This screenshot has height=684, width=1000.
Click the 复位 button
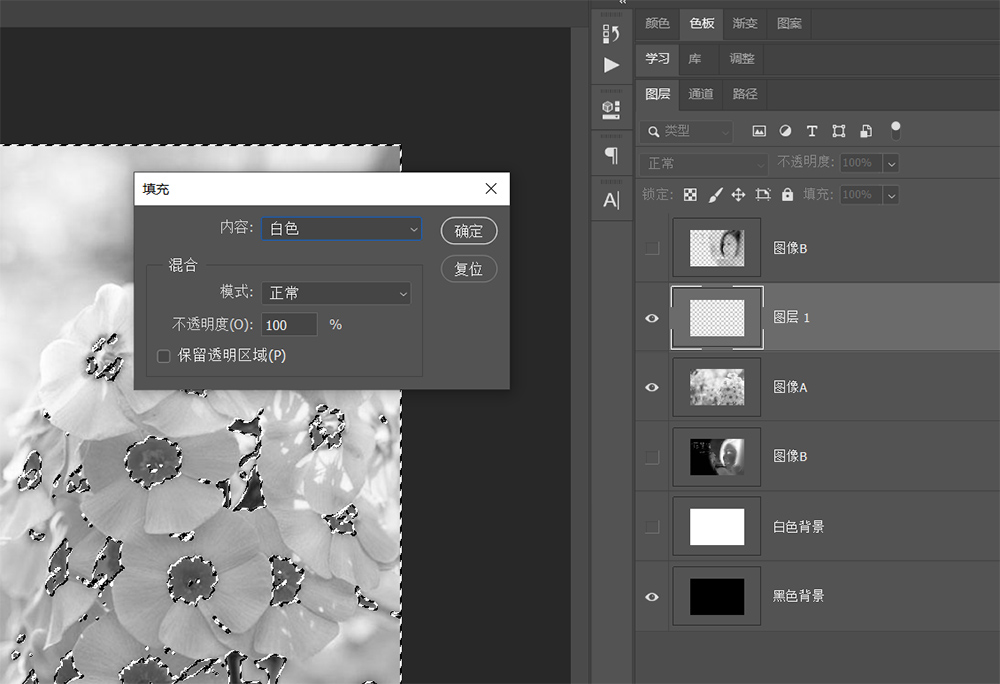(x=469, y=268)
